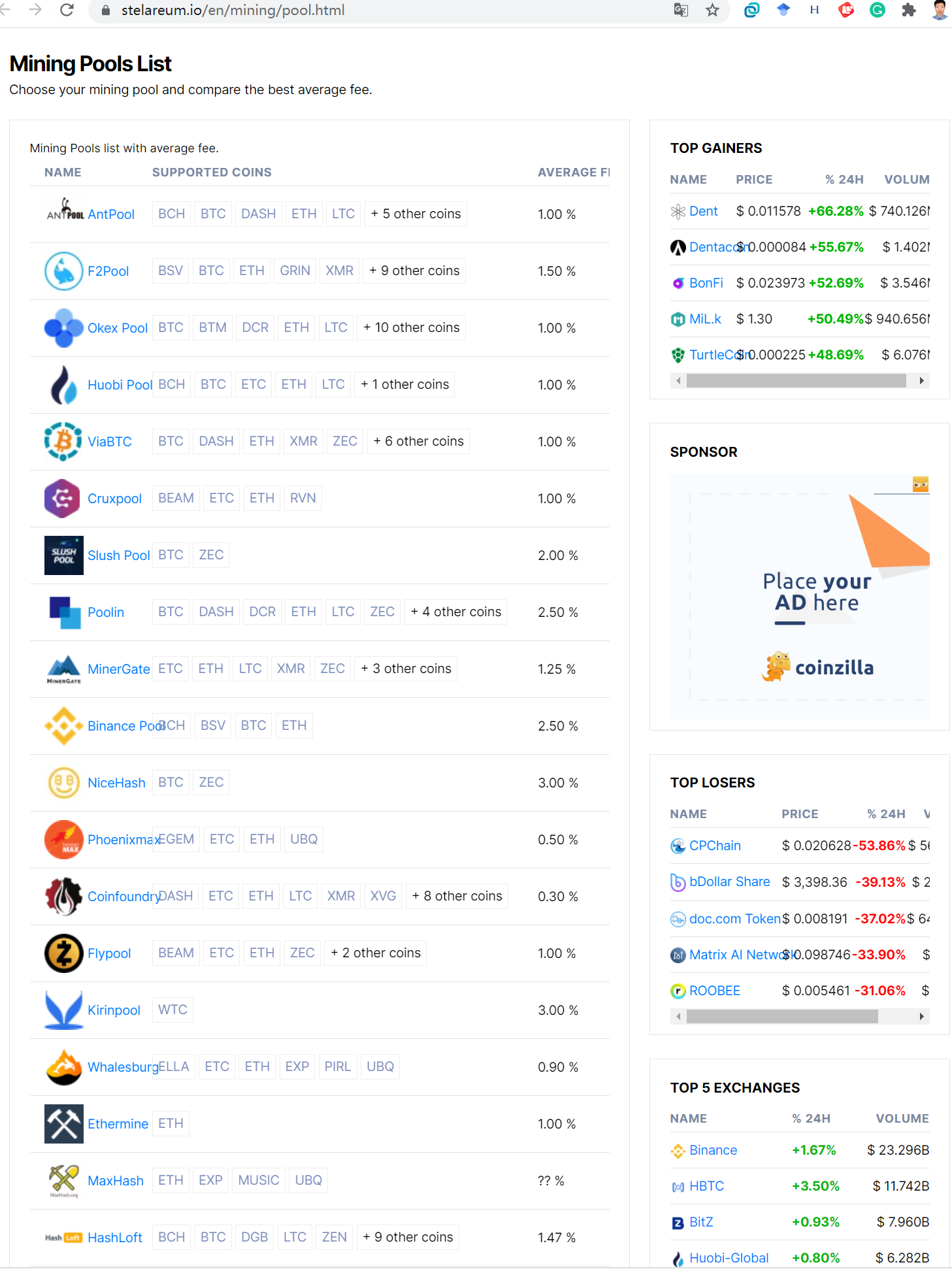This screenshot has height=1269, width=952.
Task: Select the GRIN tag in F2Pool row
Action: tap(295, 271)
